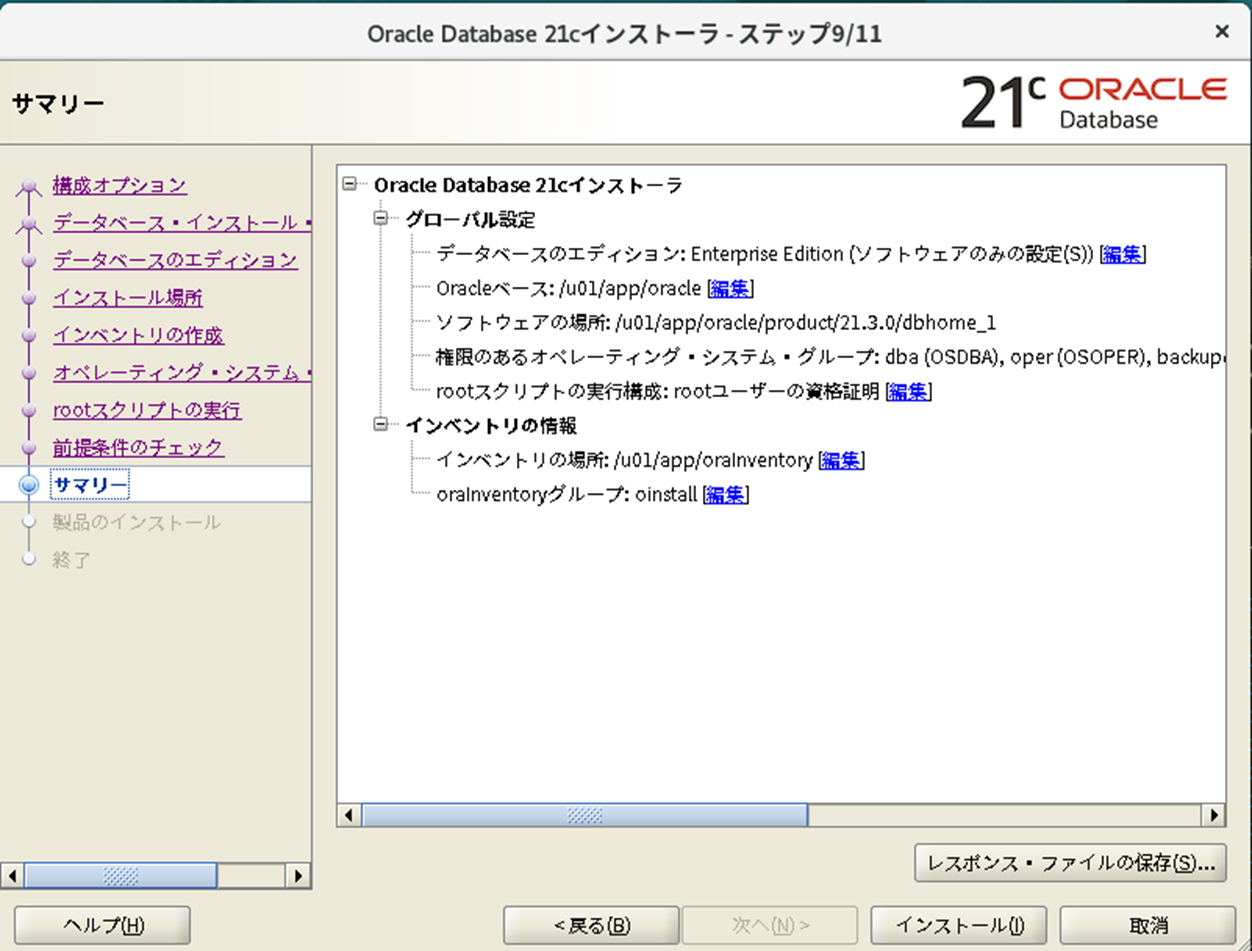Screen dimensions: 1252x951
Task: Collapse the インベントリの情報 tree node
Action: (380, 425)
